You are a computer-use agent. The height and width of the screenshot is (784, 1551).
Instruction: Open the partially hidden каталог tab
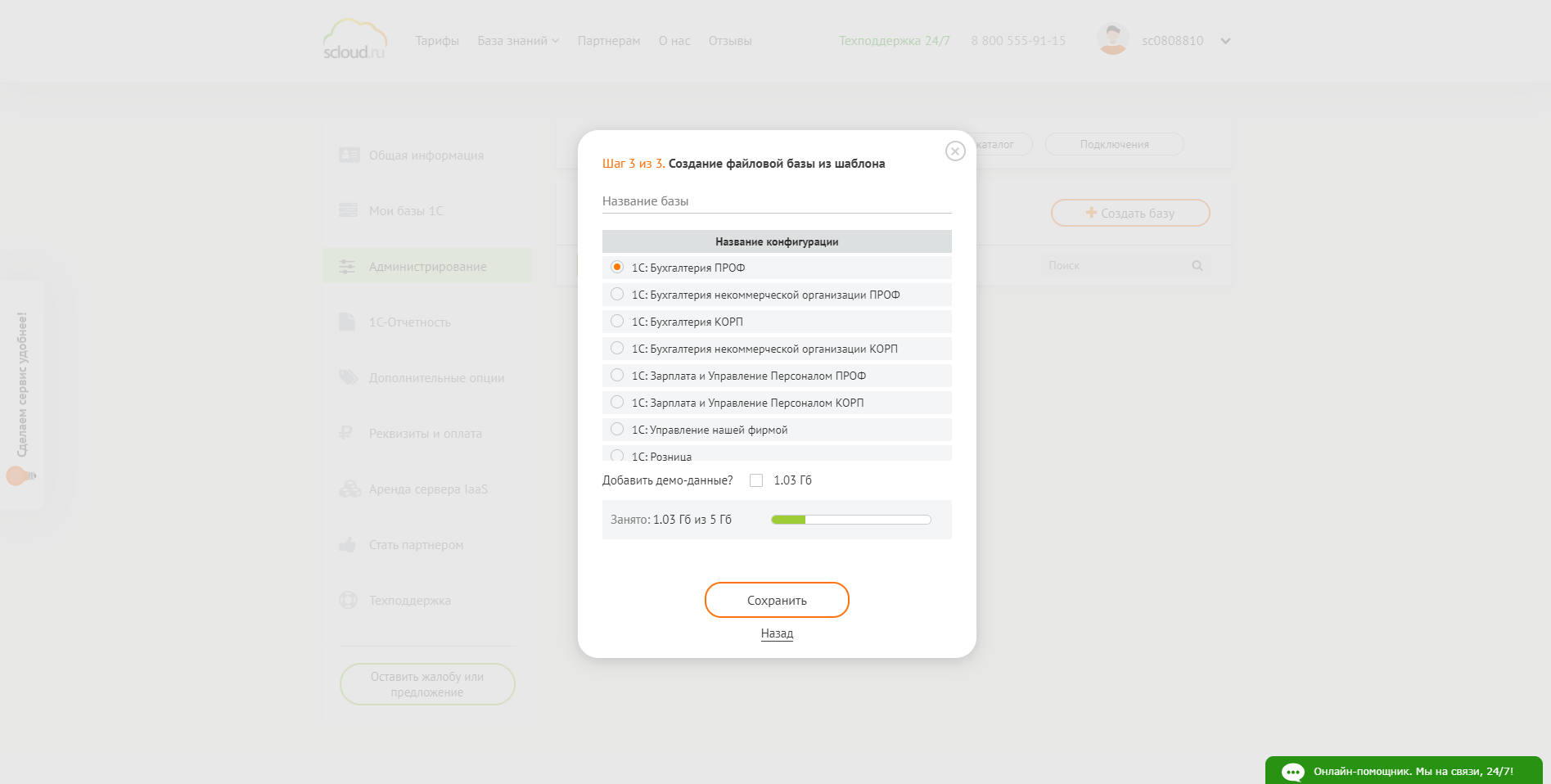coord(1003,144)
